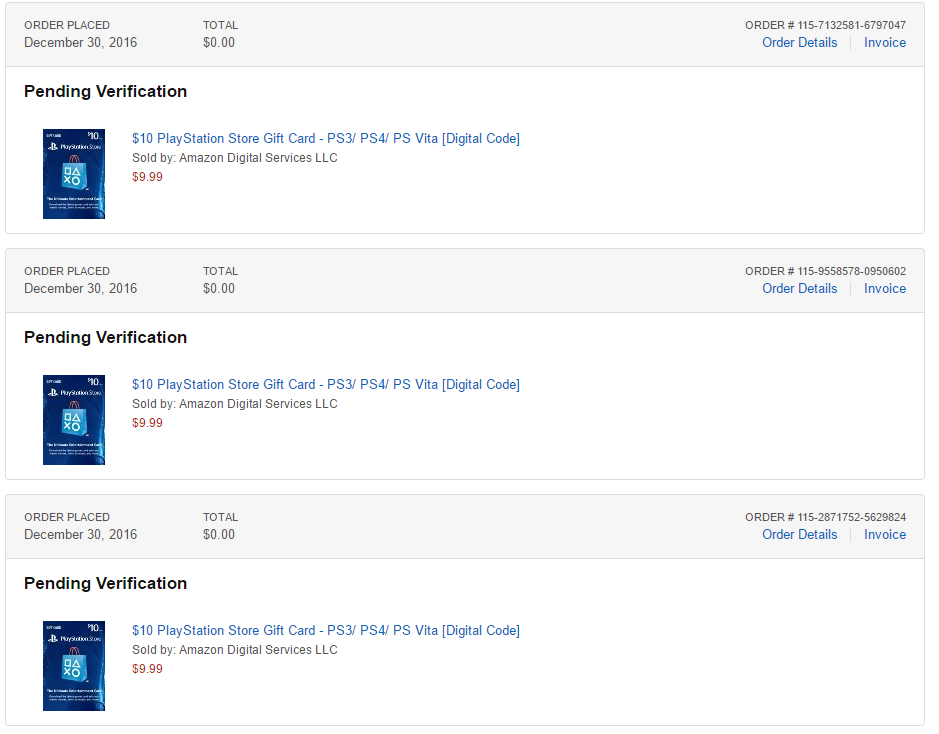Open Order Details for order ending 0950602
Screen dimensions: 939x734
(799, 289)
